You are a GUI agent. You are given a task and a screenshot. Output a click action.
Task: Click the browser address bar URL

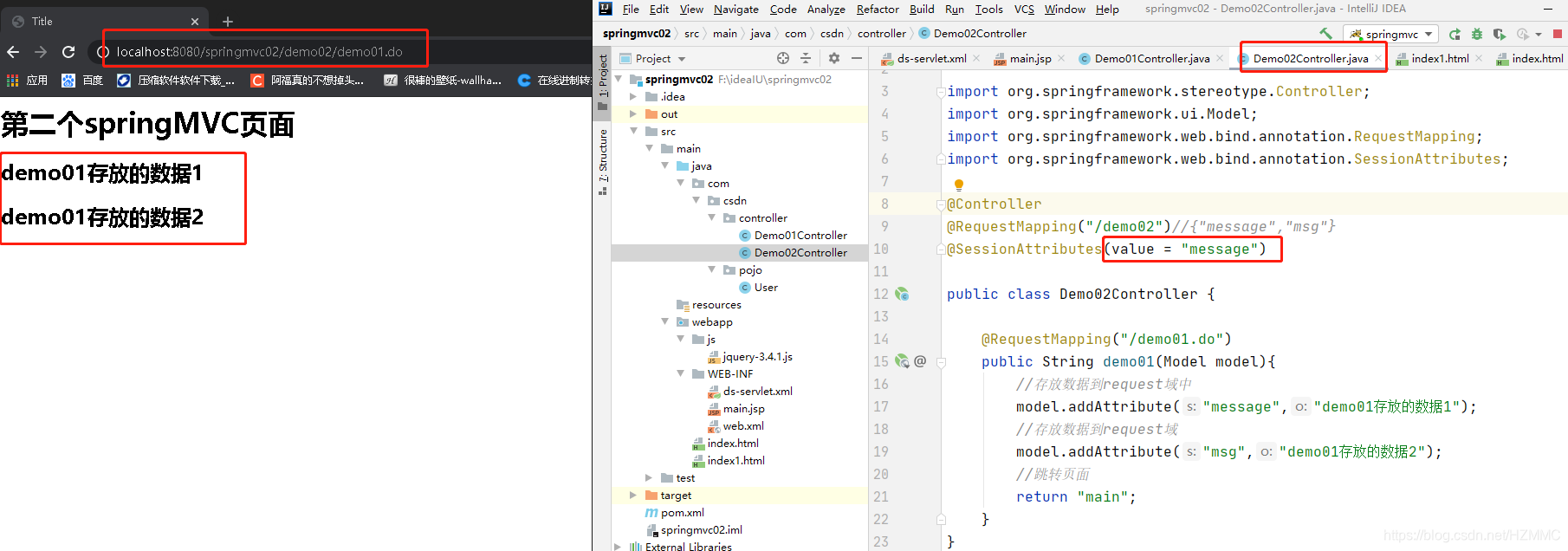coord(260,52)
